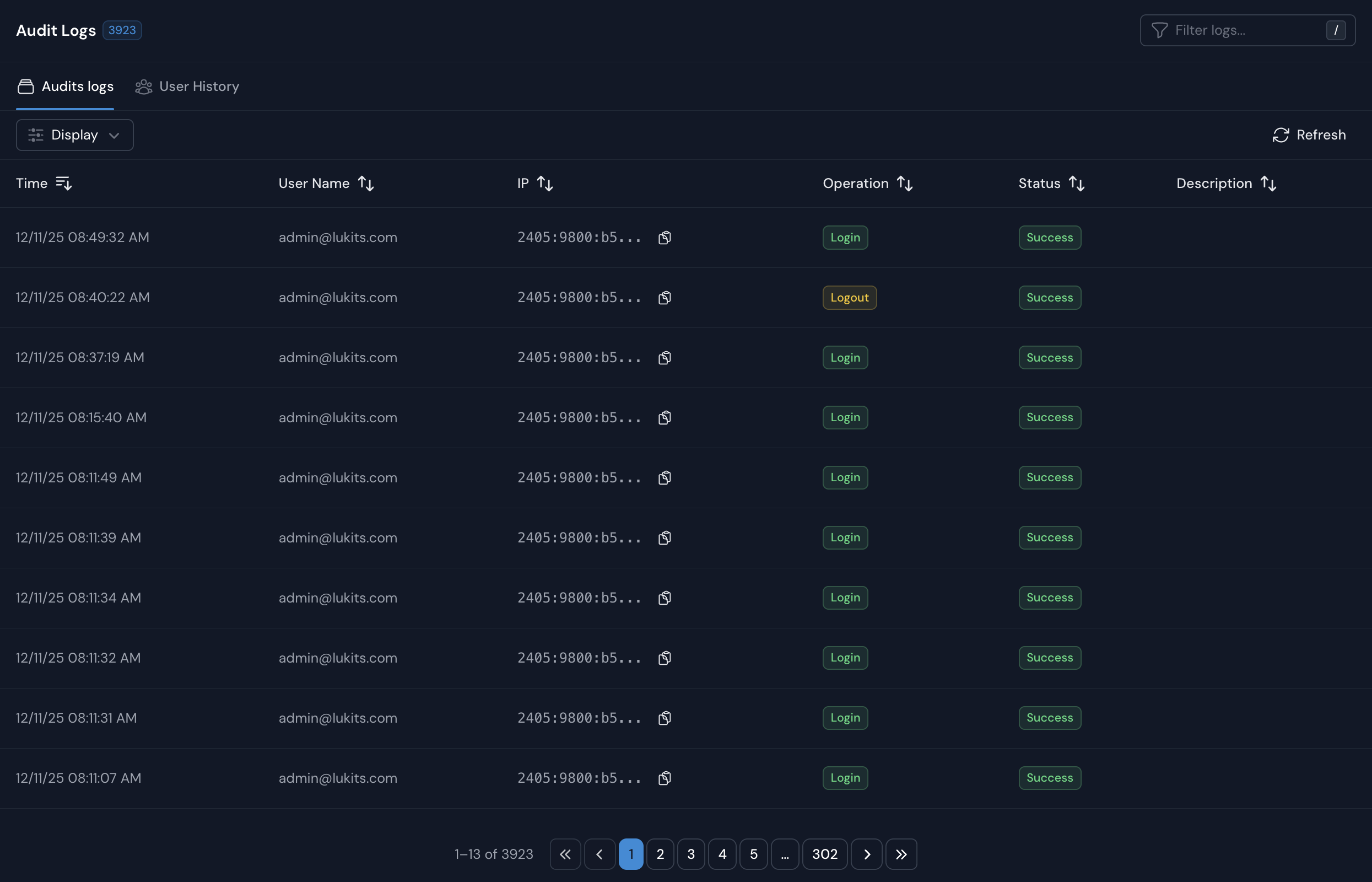Sort entries by IP column
Viewport: 1372px width, 882px height.
click(x=544, y=182)
